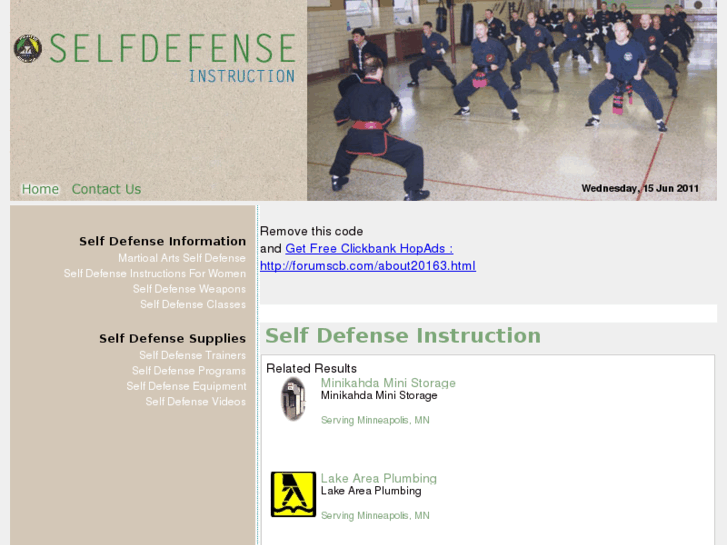Open Self Defense Trainers link
This screenshot has width=727, height=545.
[x=192, y=355]
